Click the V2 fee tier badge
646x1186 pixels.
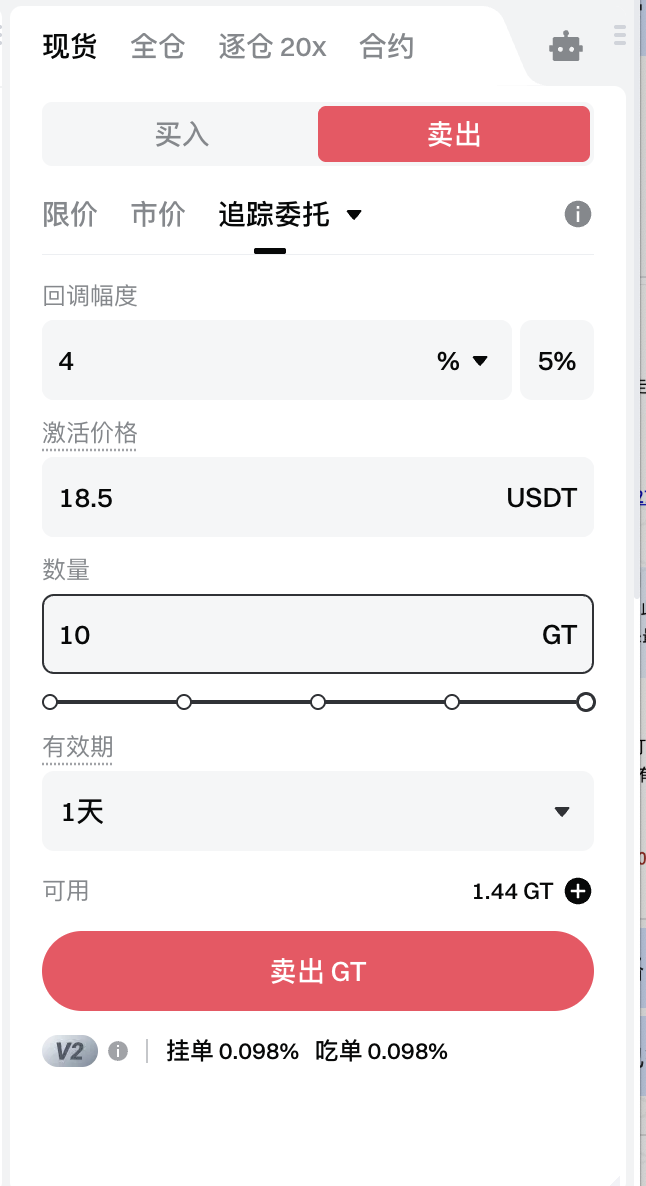coord(70,1051)
